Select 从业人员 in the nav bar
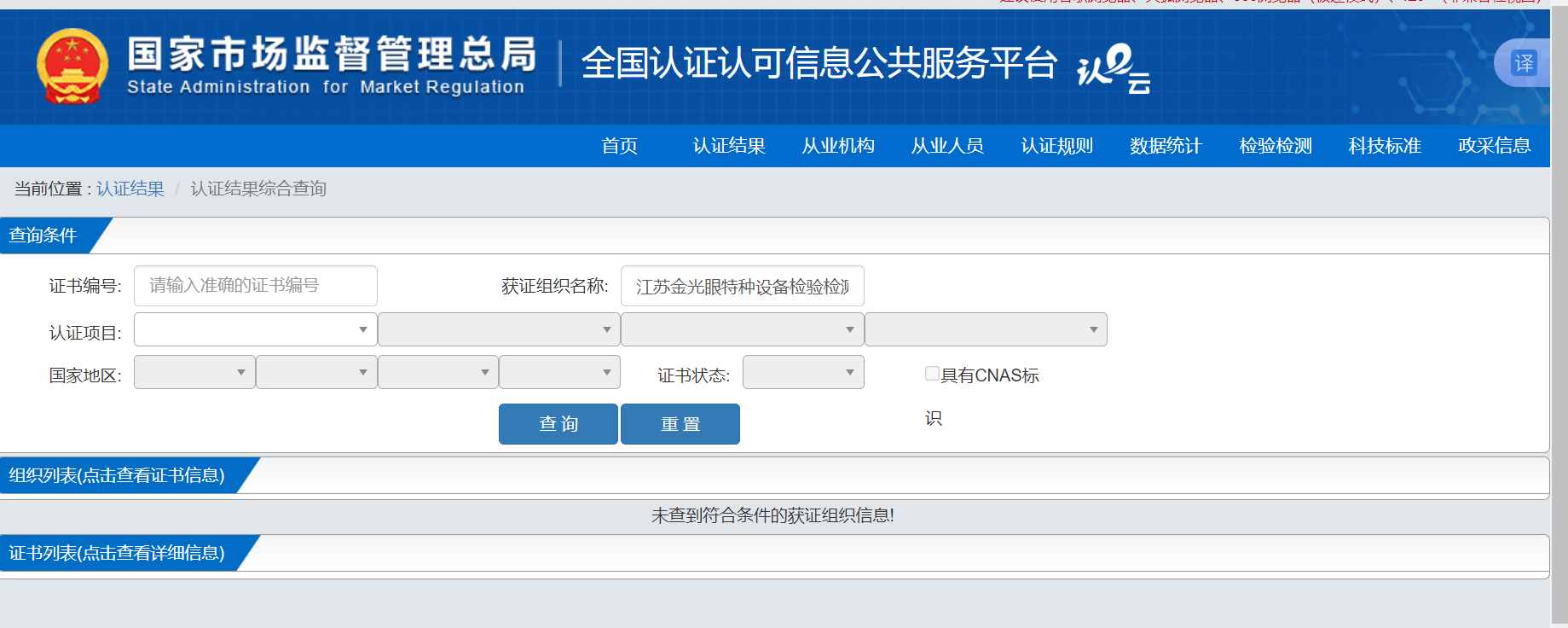Screen dimensions: 1568x628 tap(947, 146)
